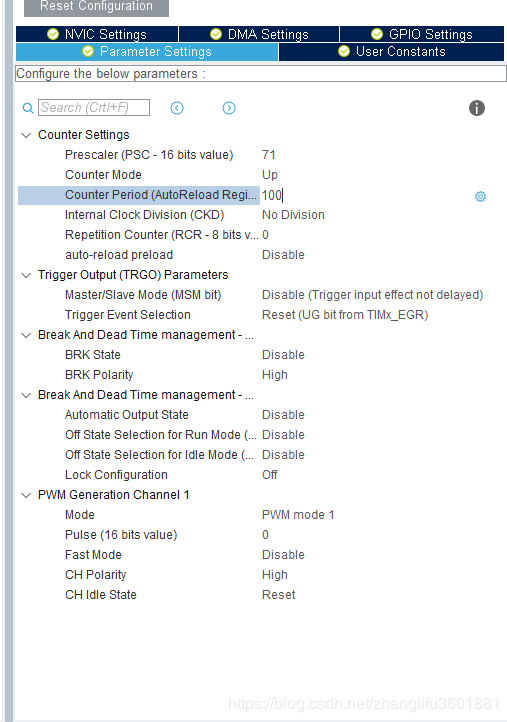The width and height of the screenshot is (507, 722).
Task: Click the Reset Configuration button
Action: pos(96,6)
